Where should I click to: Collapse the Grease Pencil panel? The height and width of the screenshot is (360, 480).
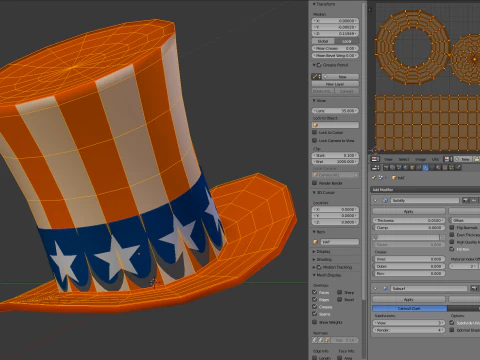(x=314, y=65)
